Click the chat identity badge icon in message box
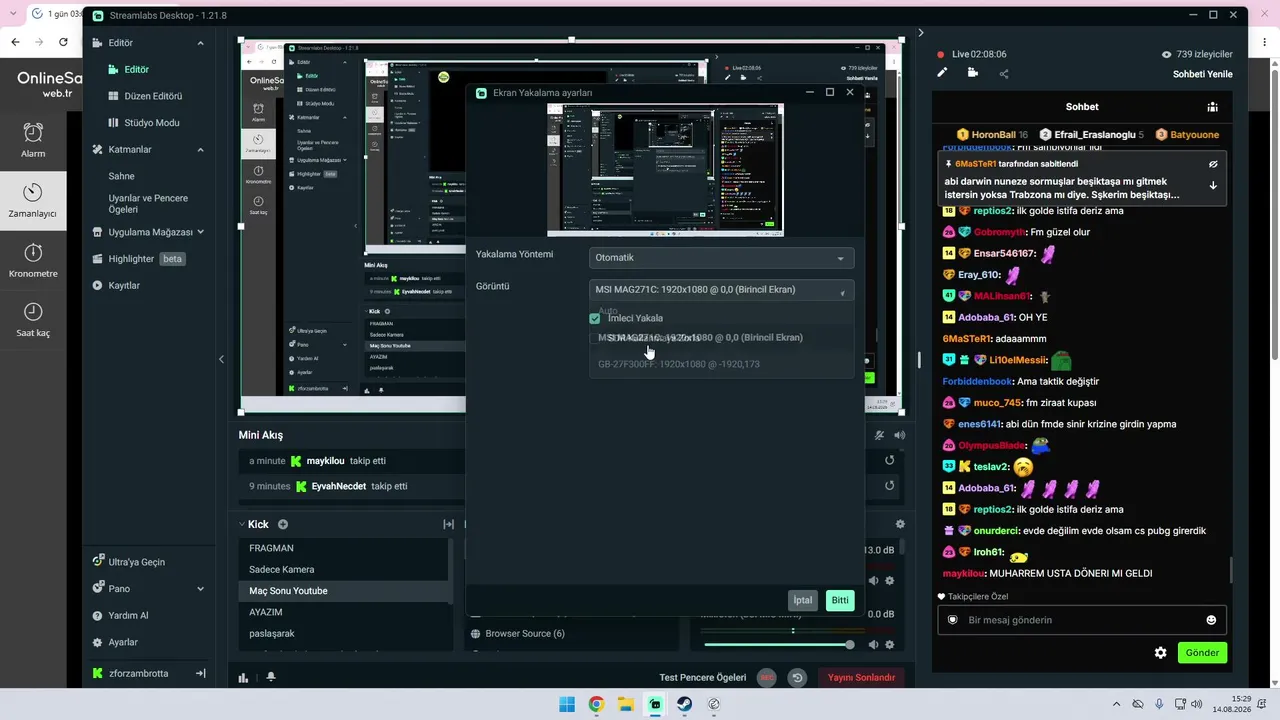 (x=954, y=620)
